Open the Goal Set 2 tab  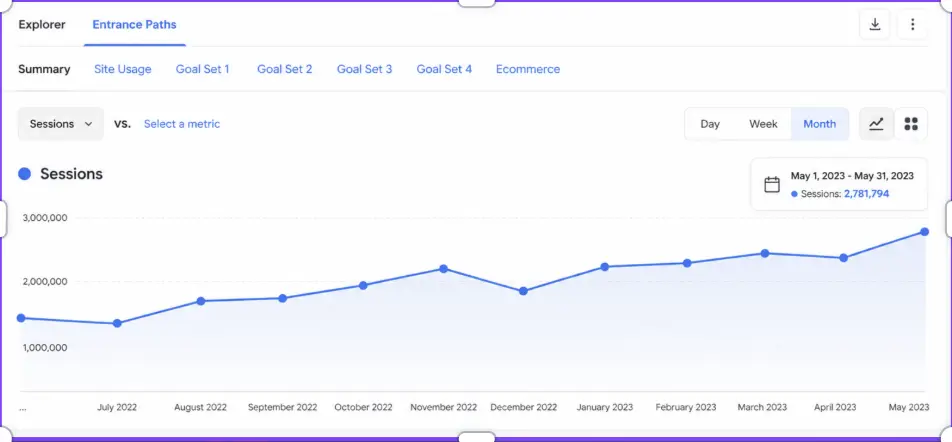(x=285, y=69)
